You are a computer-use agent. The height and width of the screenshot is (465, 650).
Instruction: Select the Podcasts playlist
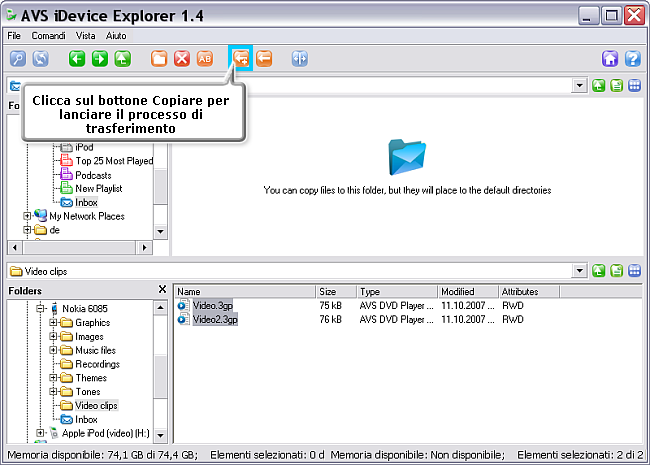click(93, 175)
